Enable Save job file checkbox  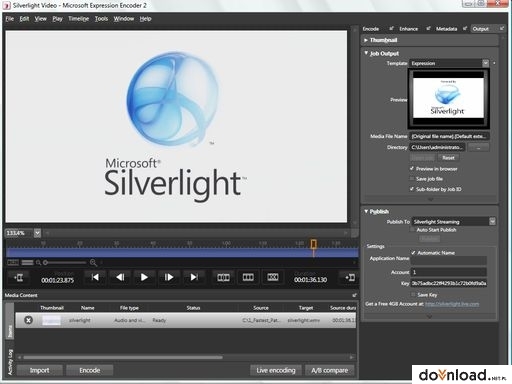pyautogui.click(x=412, y=179)
